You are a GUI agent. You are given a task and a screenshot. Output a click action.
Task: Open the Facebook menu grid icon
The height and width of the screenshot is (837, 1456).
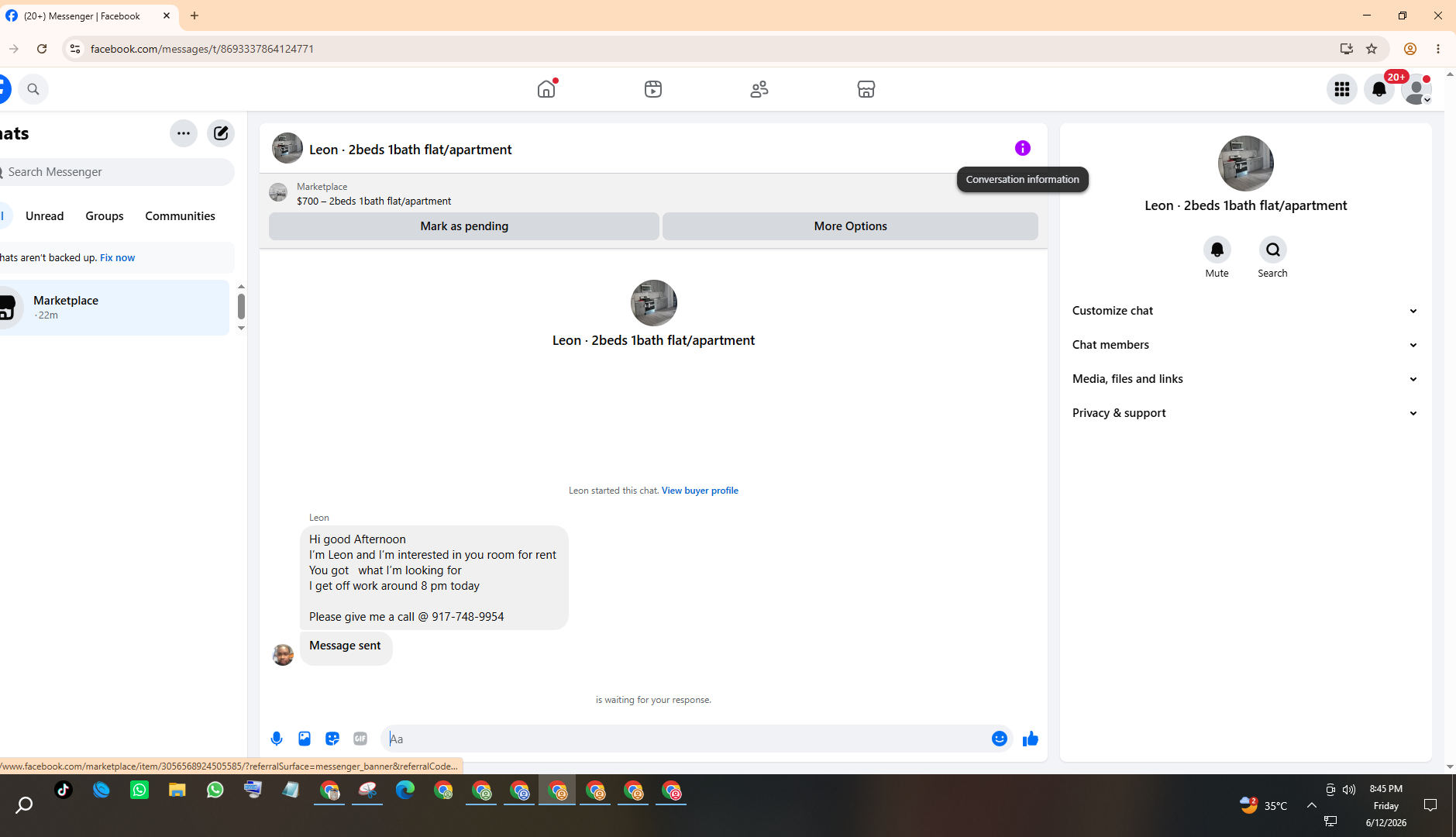point(1342,89)
